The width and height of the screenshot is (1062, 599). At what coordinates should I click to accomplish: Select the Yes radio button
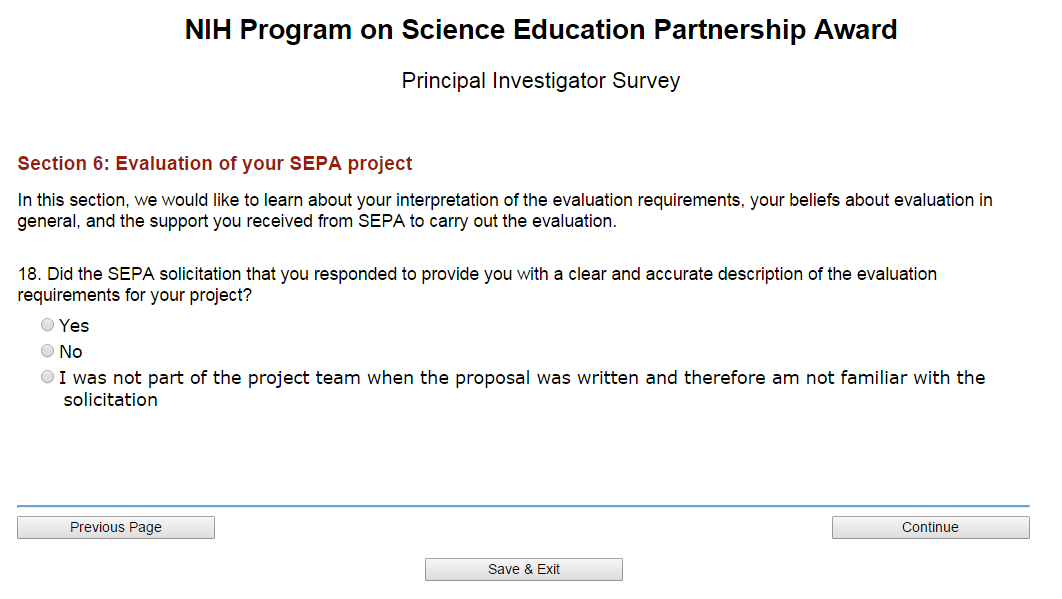click(x=47, y=325)
